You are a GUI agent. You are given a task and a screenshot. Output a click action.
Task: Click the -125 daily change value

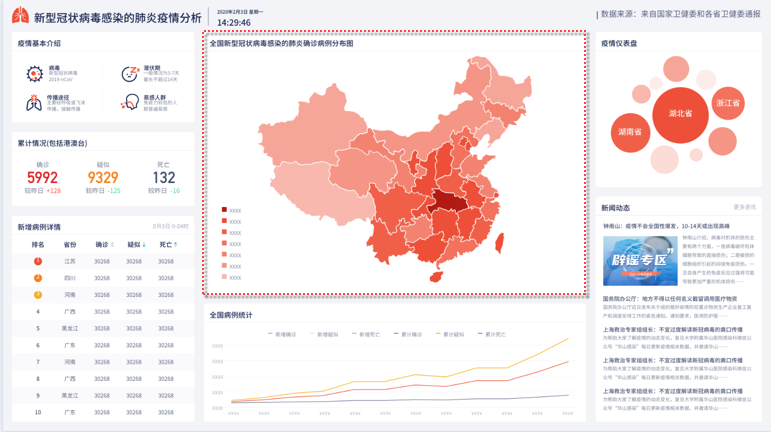coord(114,191)
